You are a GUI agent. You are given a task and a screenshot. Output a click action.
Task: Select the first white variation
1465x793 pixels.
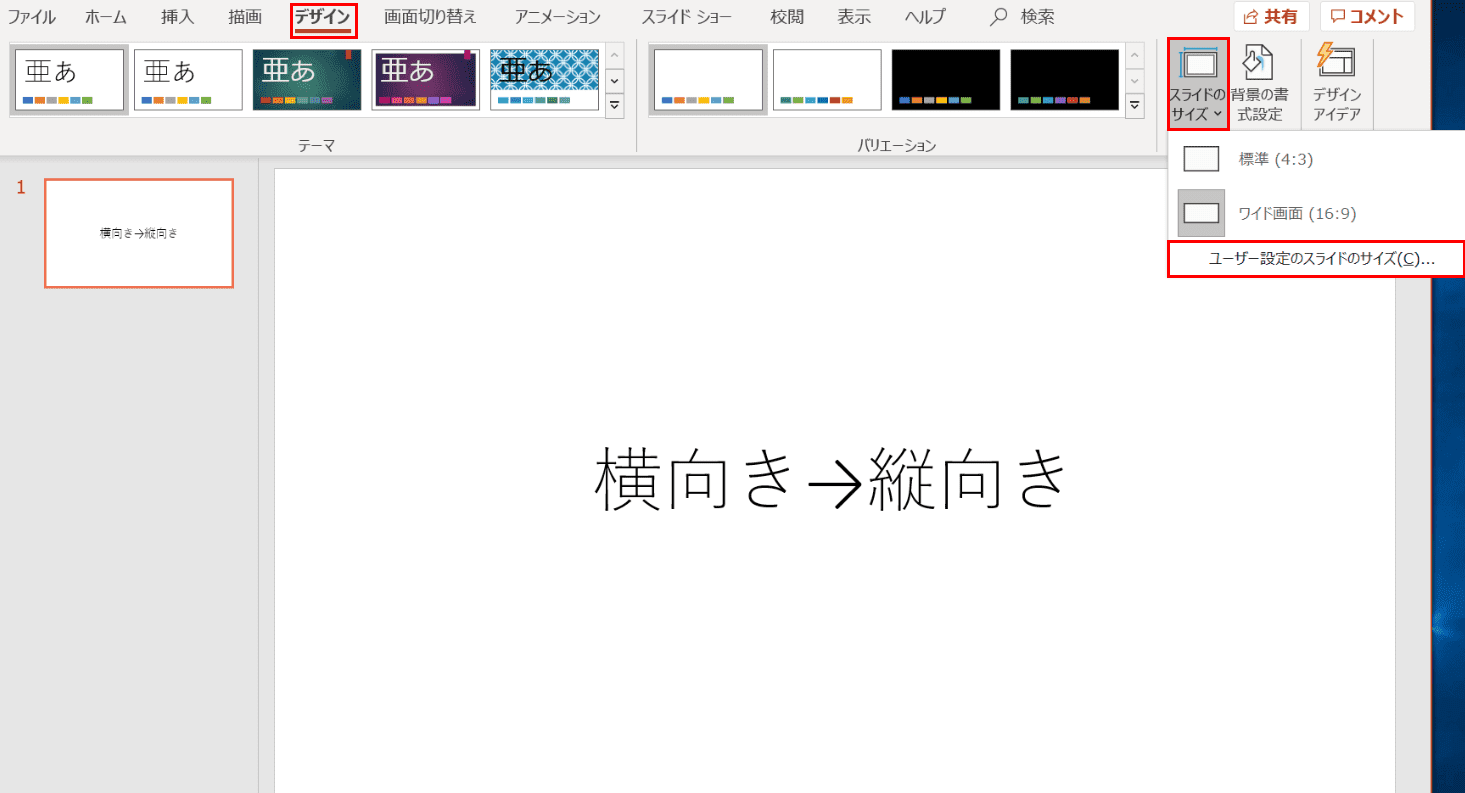708,80
